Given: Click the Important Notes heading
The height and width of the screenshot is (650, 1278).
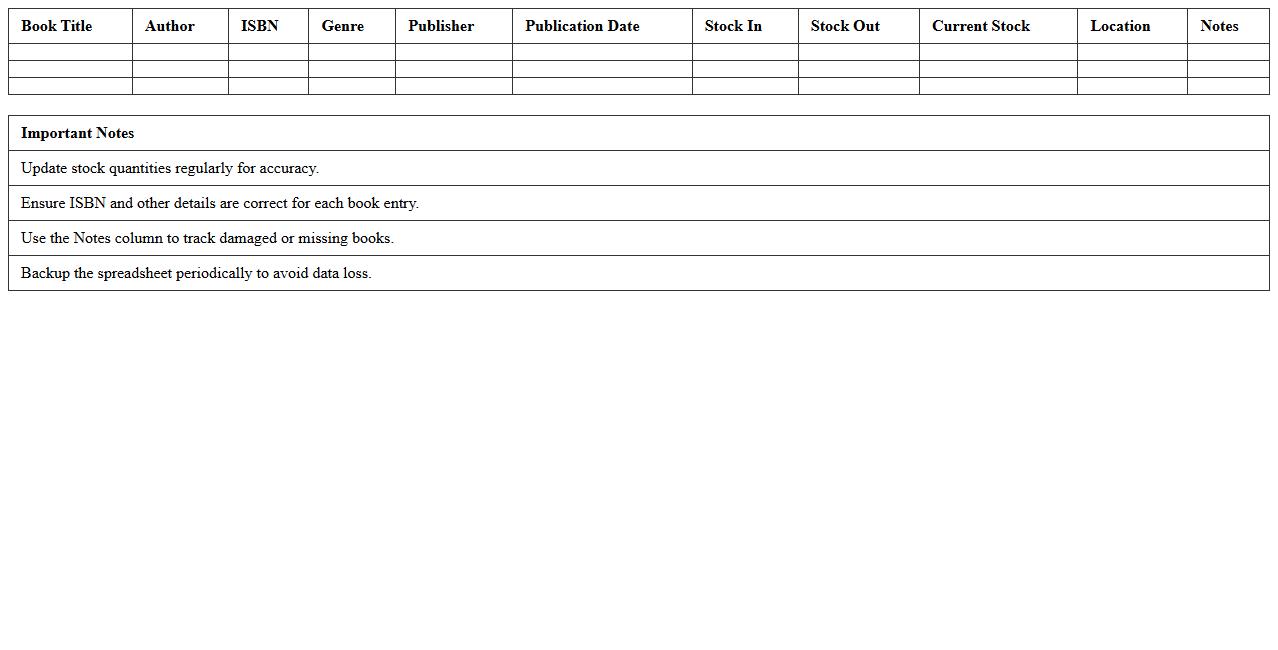Looking at the screenshot, I should 78,133.
